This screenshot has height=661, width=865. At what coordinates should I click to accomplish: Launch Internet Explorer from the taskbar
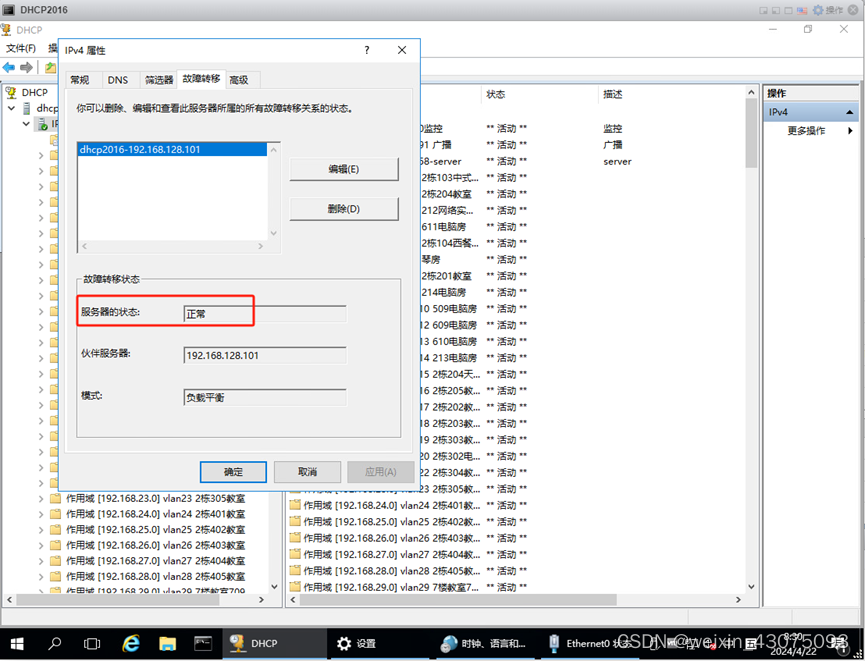click(130, 643)
